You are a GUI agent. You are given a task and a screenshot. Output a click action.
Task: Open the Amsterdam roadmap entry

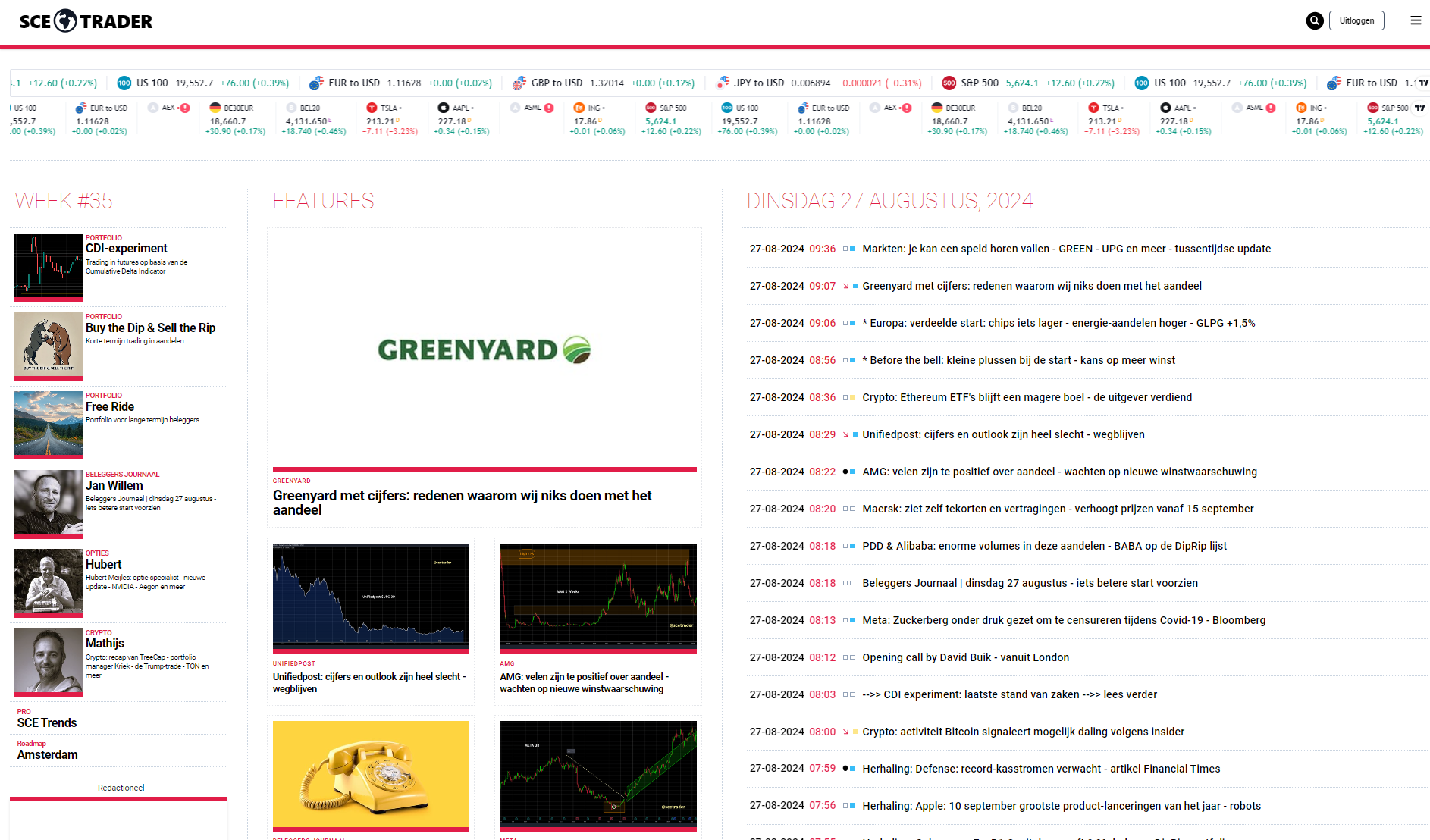click(x=47, y=755)
